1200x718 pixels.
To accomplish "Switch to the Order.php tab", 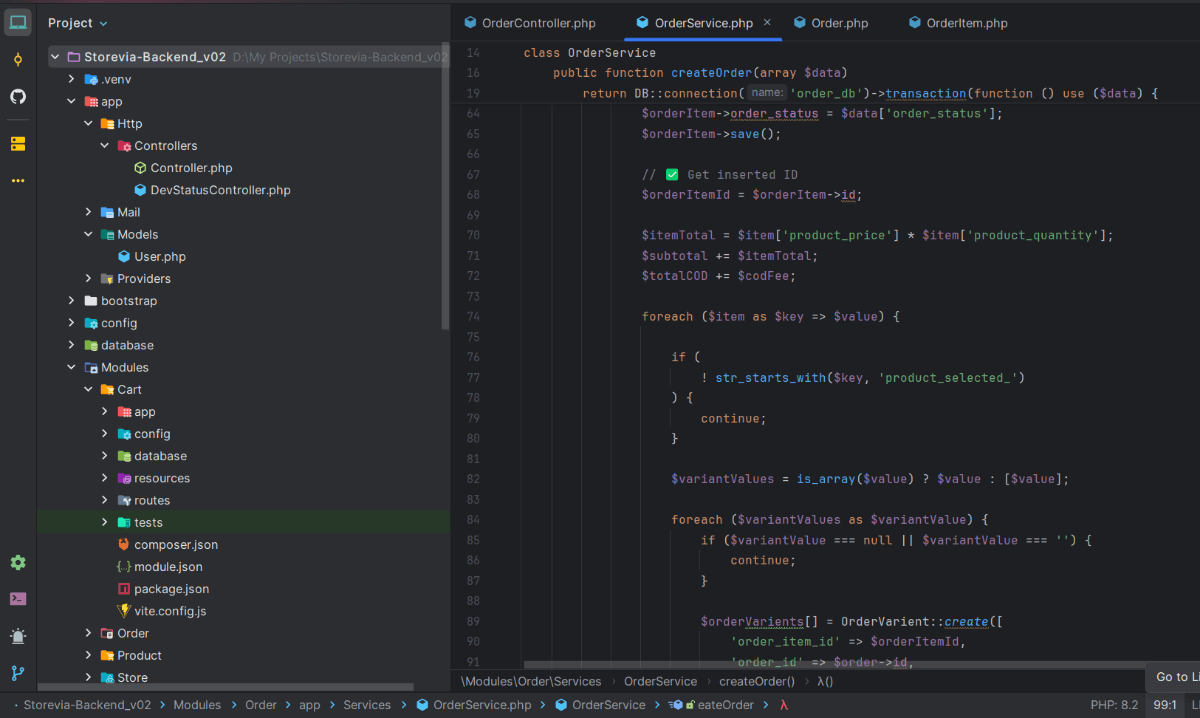I will click(x=832, y=23).
